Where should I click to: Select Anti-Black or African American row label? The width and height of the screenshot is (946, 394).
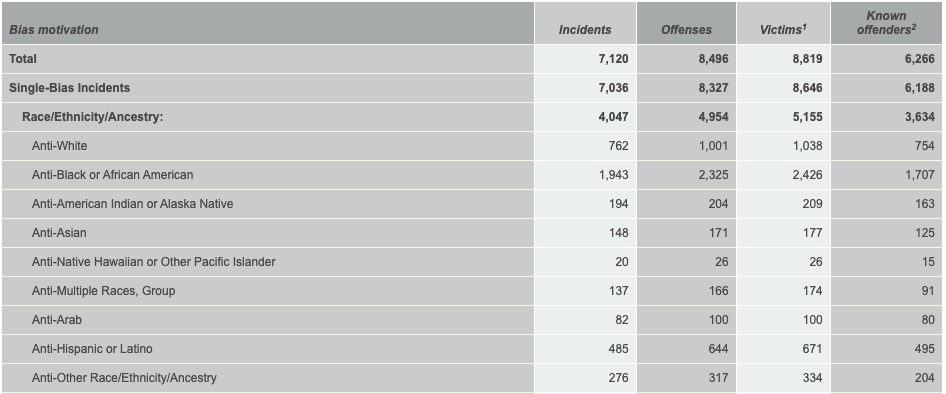click(113, 174)
